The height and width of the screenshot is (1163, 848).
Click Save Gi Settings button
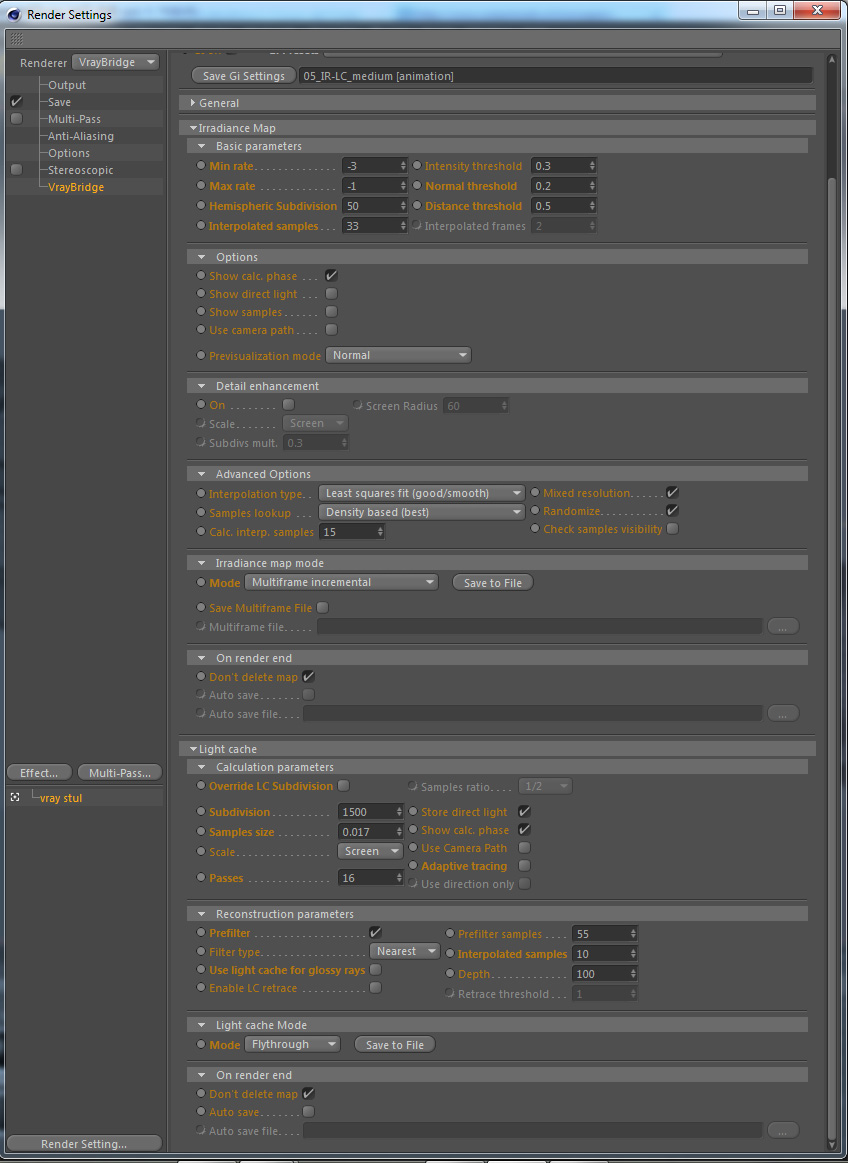click(x=243, y=76)
